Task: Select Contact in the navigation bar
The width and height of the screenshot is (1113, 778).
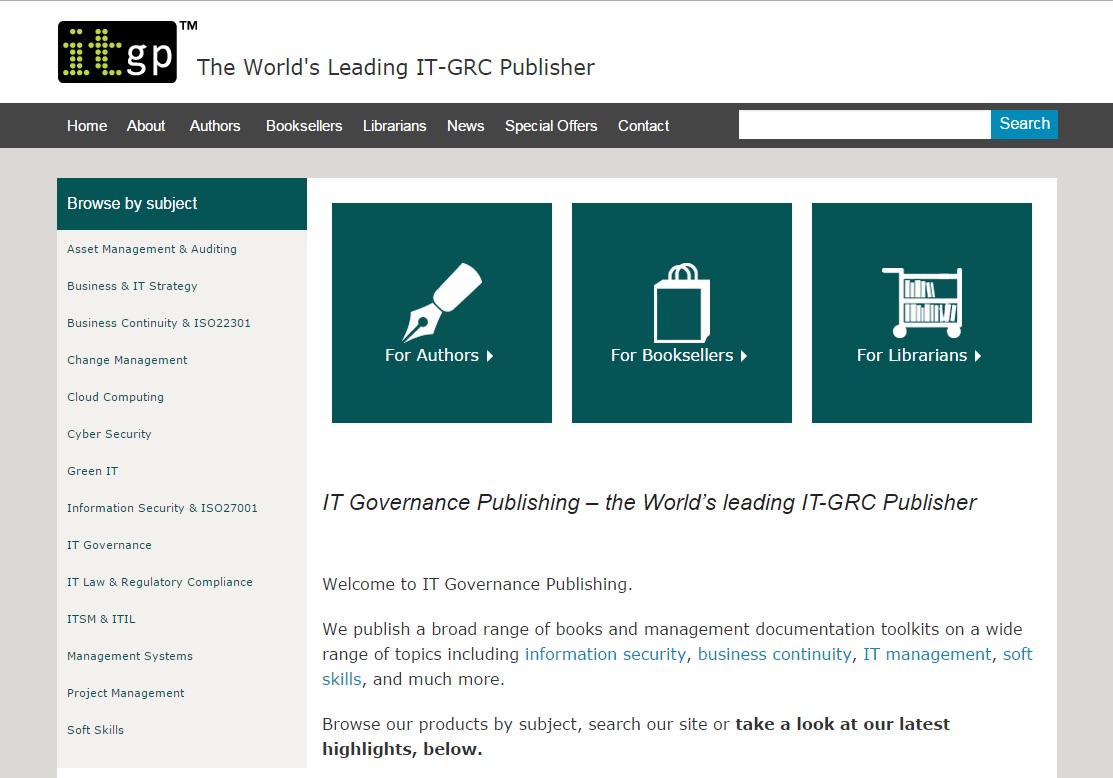Action: [643, 126]
